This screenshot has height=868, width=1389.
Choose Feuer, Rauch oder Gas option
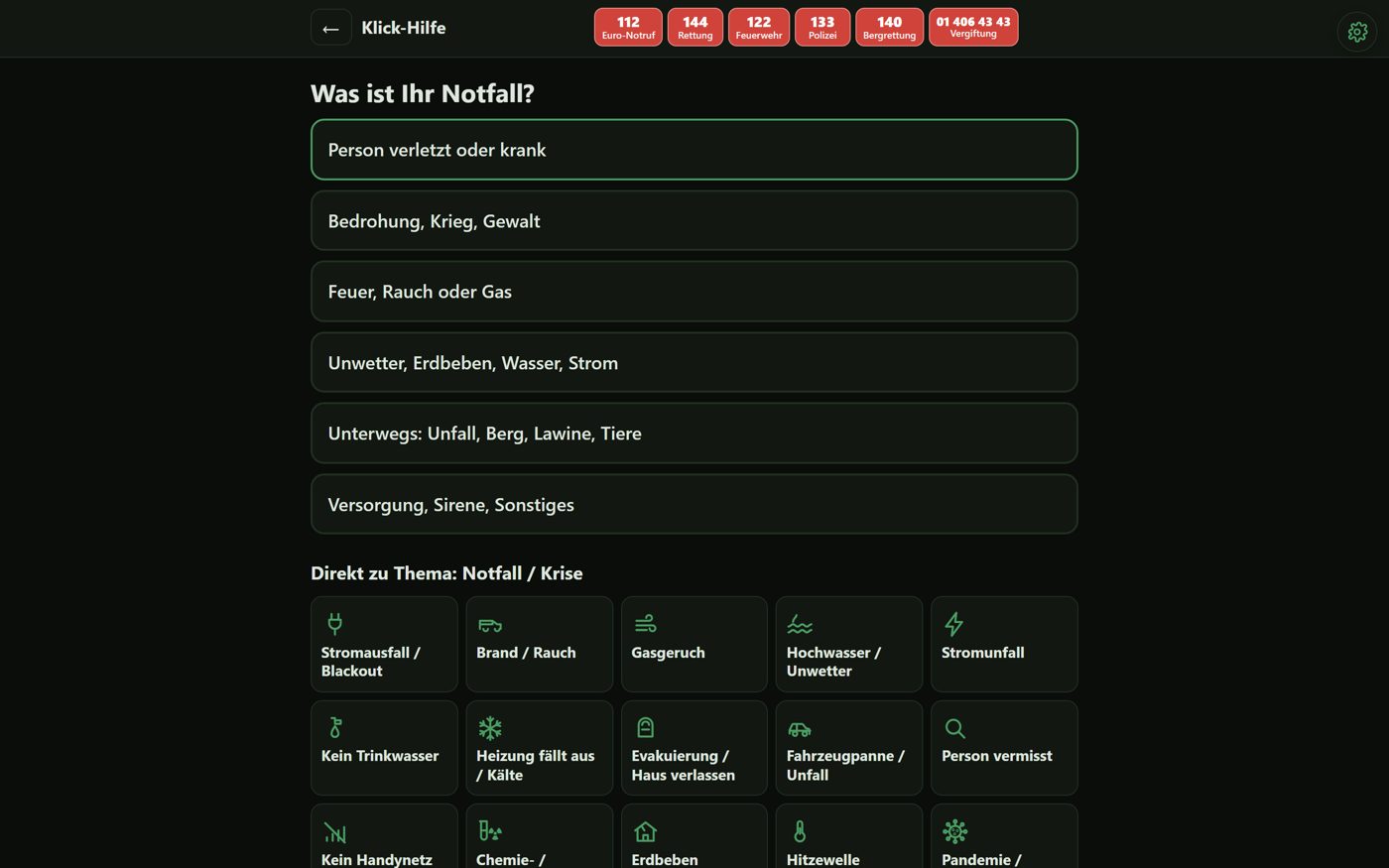coord(694,292)
